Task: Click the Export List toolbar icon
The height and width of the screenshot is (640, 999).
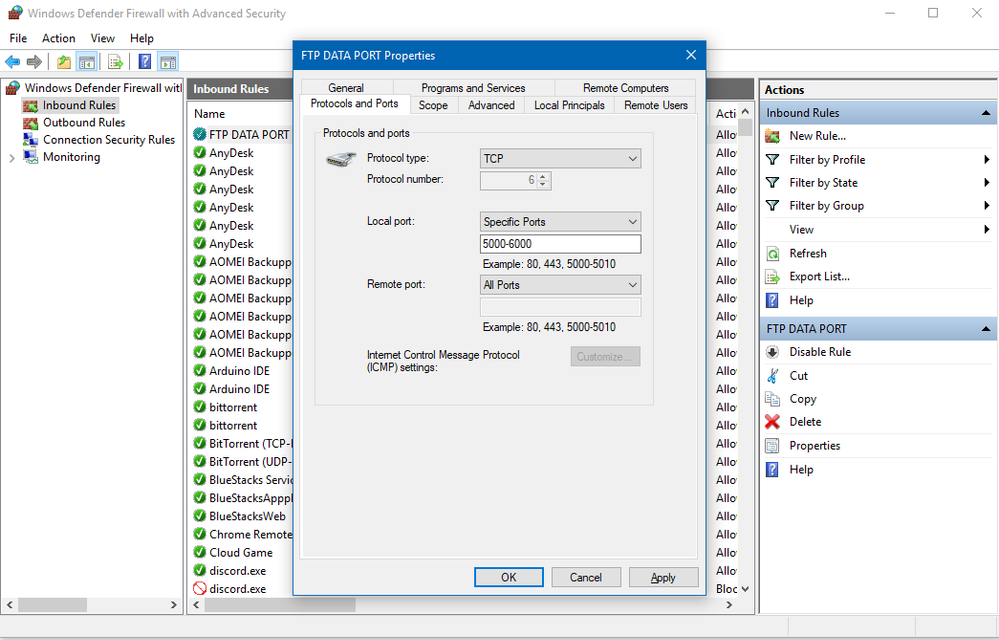Action: pyautogui.click(x=115, y=62)
